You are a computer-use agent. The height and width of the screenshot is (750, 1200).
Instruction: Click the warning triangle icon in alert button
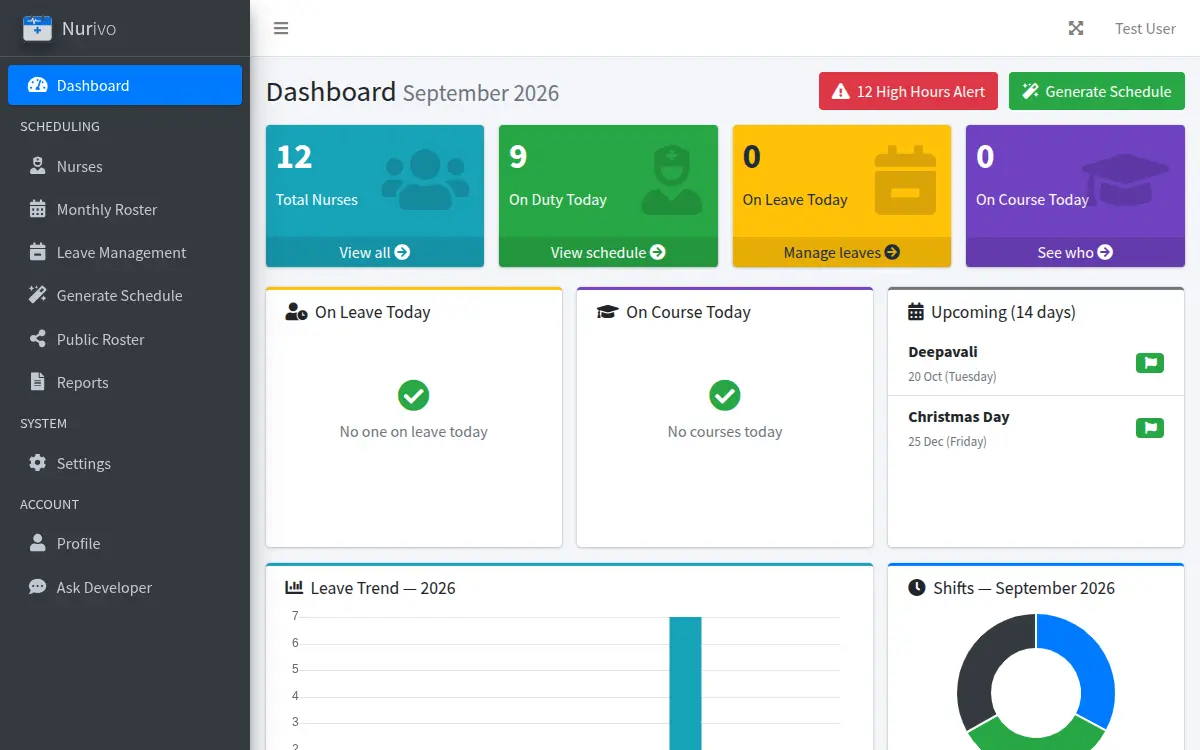[841, 91]
